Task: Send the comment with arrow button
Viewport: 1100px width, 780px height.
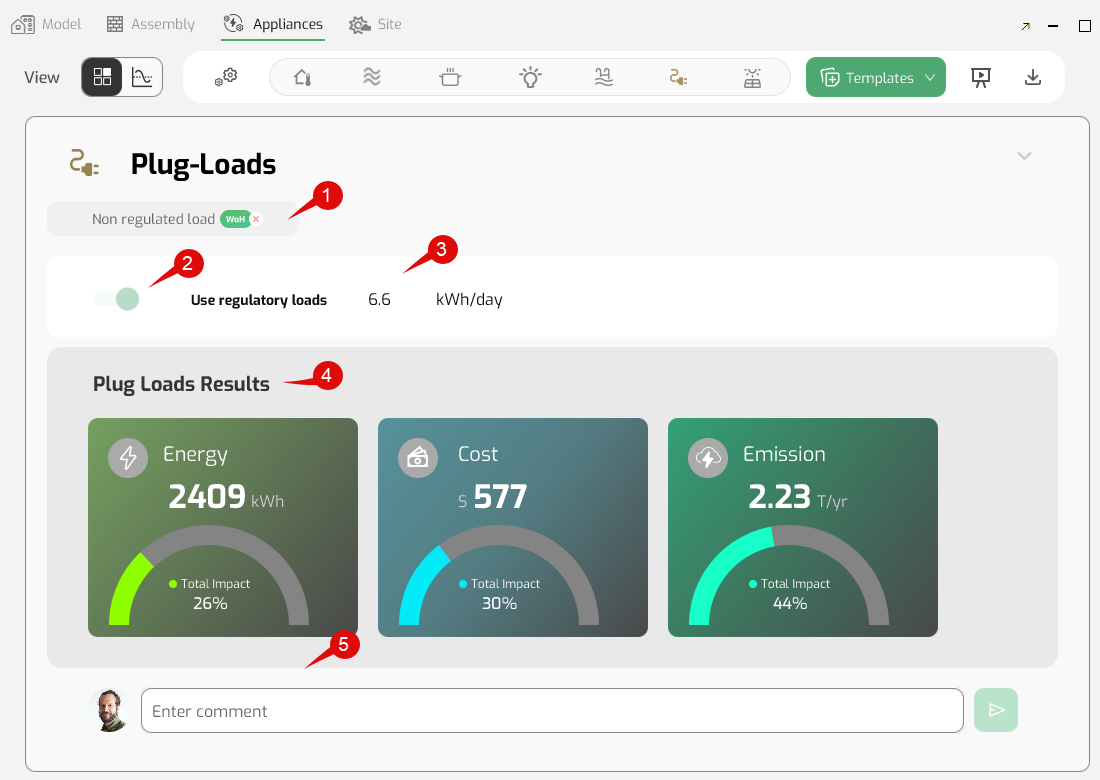Action: coord(996,710)
